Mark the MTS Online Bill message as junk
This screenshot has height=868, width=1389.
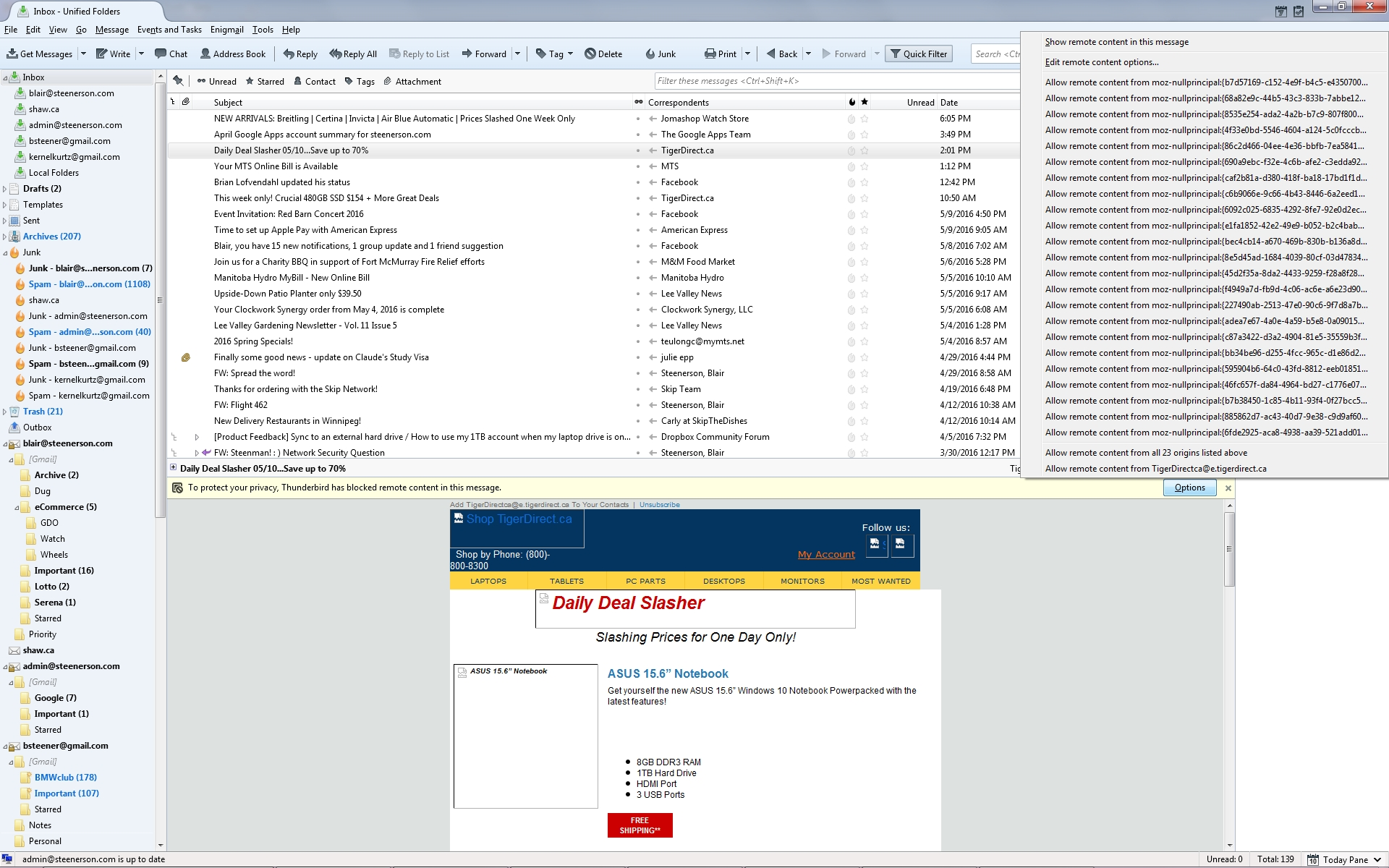(x=851, y=166)
